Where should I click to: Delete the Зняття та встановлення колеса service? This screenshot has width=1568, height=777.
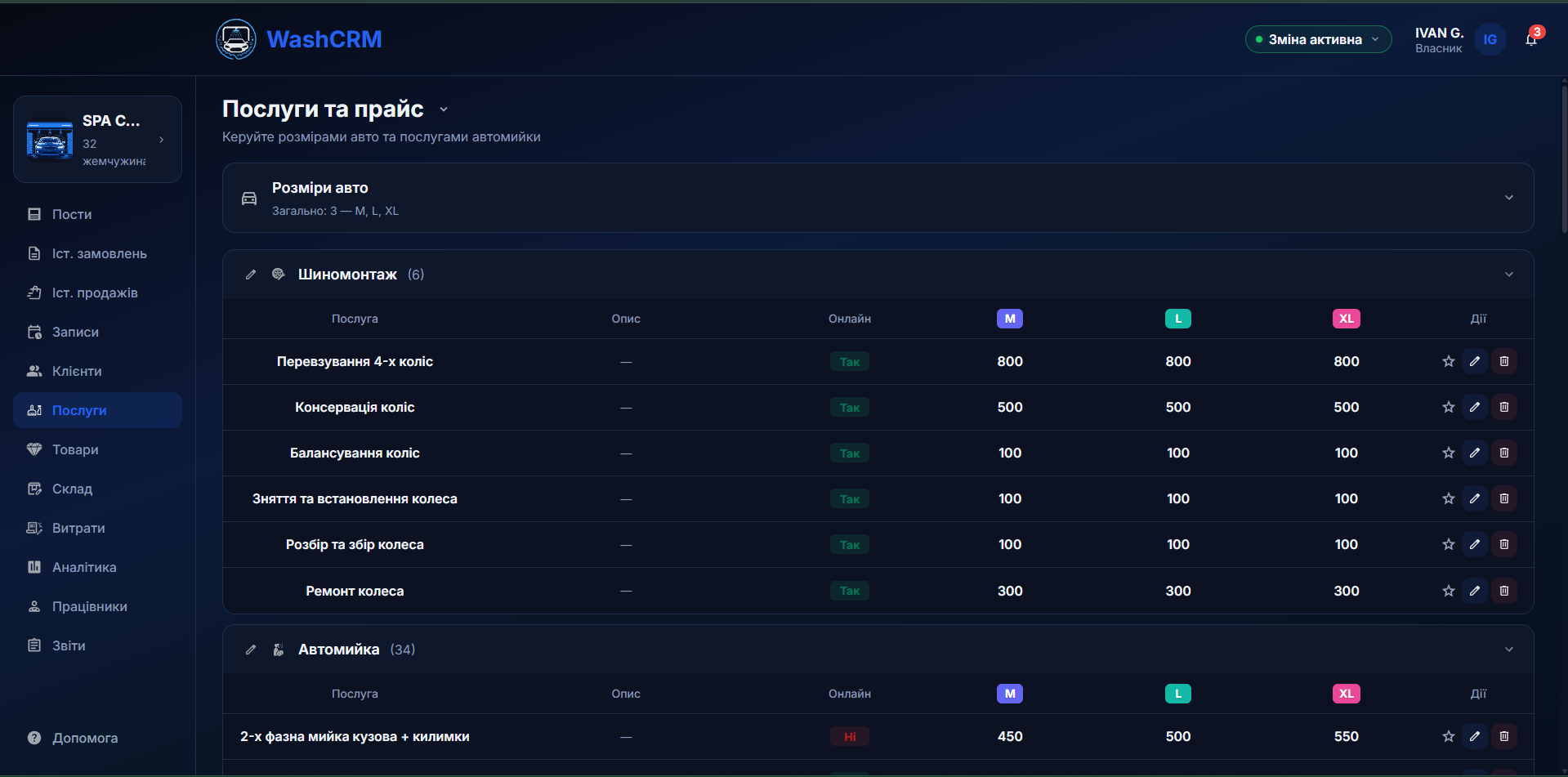1504,498
